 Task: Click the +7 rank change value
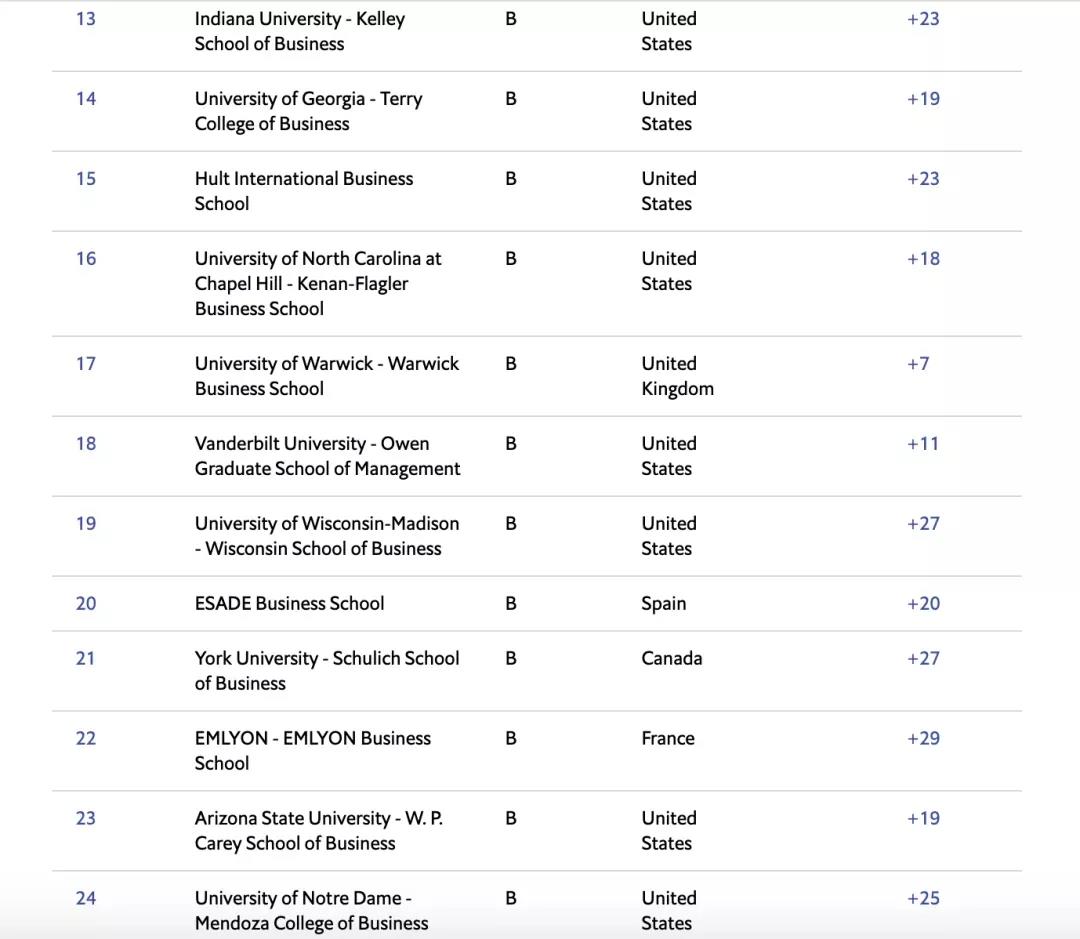pyautogui.click(x=917, y=363)
